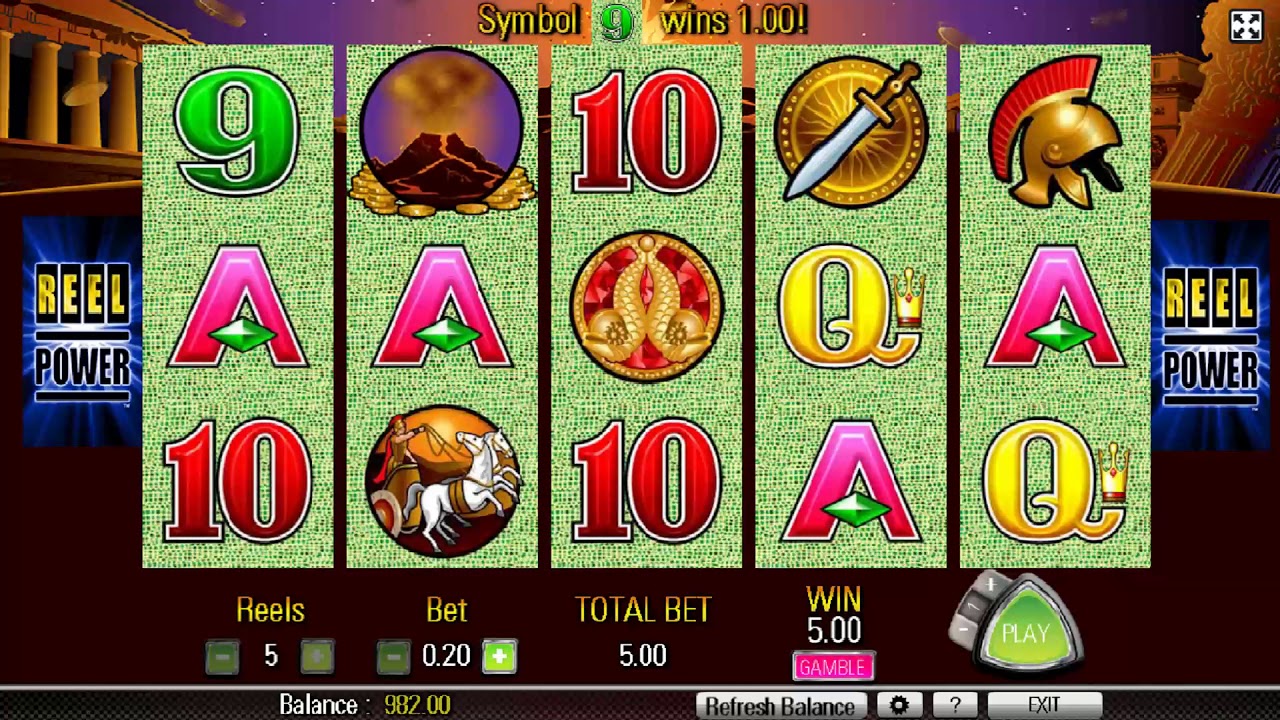Decrease the bet amount with minus

(x=393, y=656)
